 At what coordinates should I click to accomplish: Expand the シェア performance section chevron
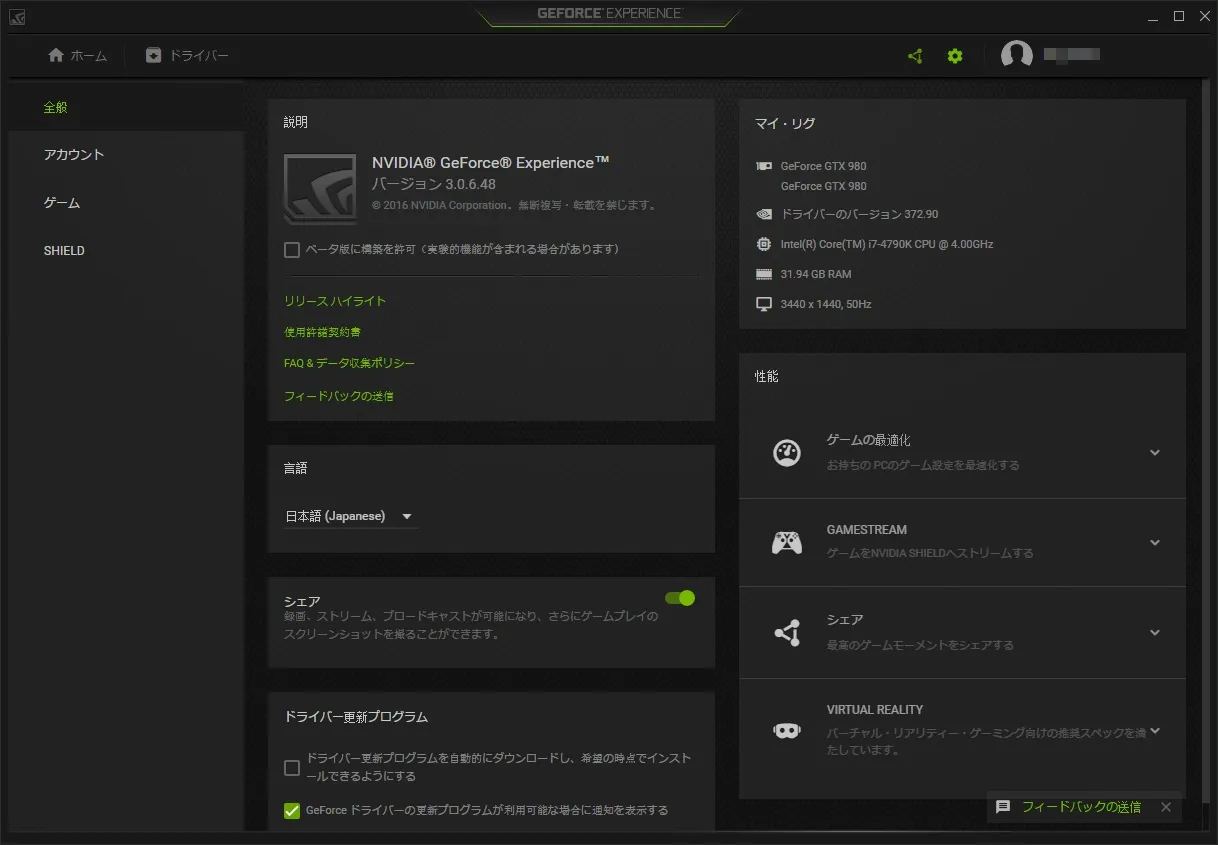pyautogui.click(x=1155, y=633)
